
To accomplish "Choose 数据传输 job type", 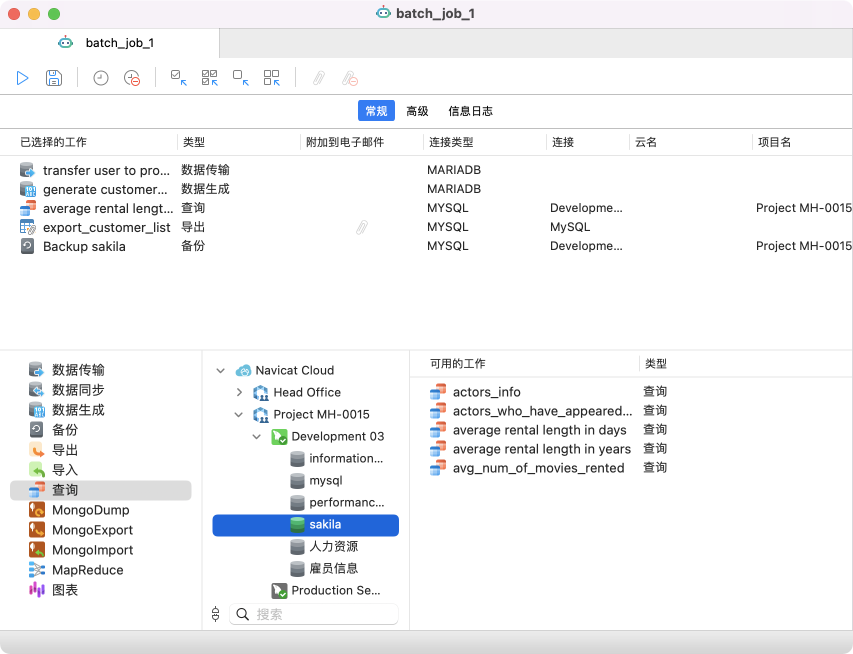I will [x=101, y=370].
